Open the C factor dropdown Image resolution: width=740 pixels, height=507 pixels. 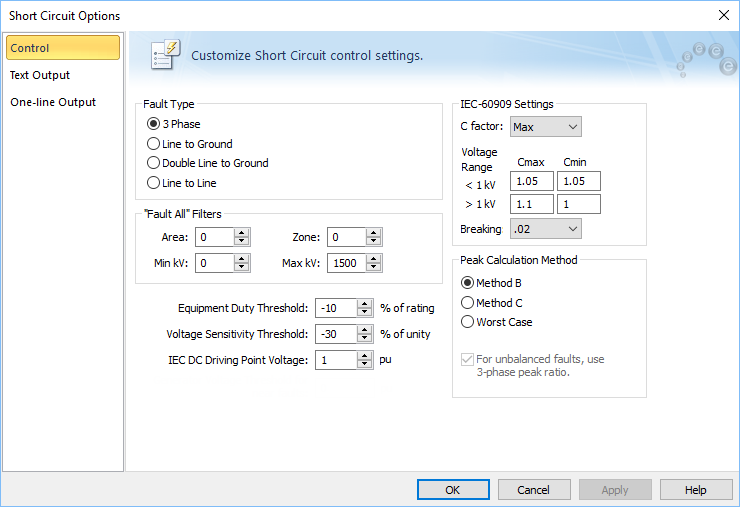(545, 127)
